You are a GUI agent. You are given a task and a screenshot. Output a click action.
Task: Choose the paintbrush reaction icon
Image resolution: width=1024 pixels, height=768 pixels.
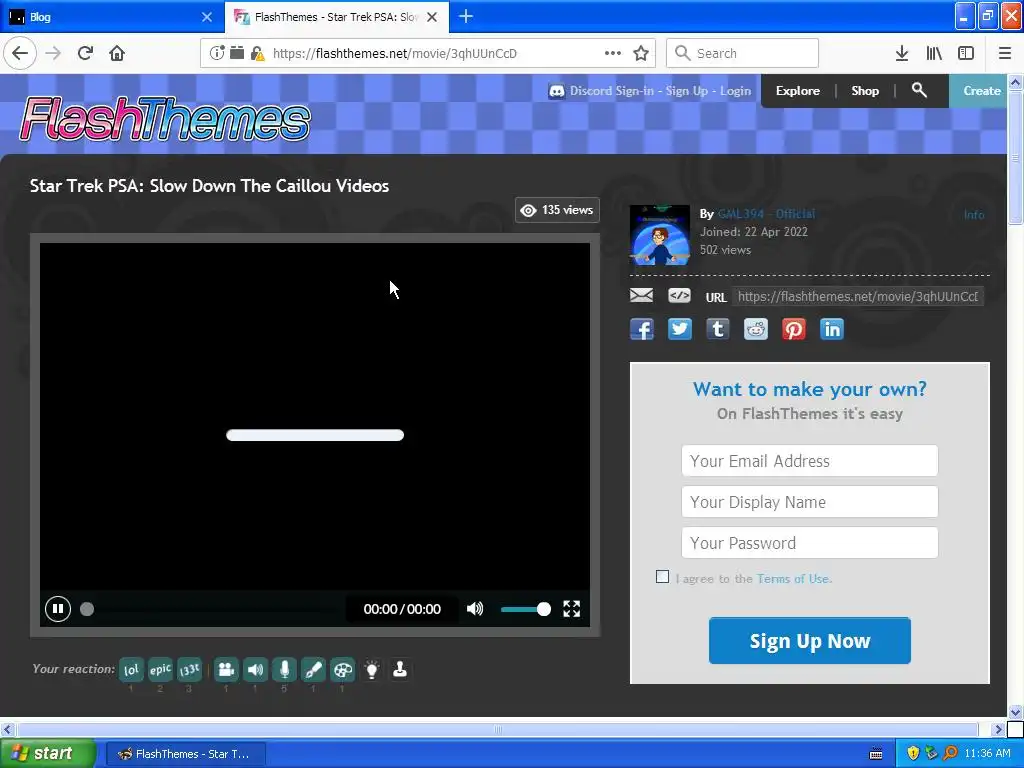click(x=313, y=669)
